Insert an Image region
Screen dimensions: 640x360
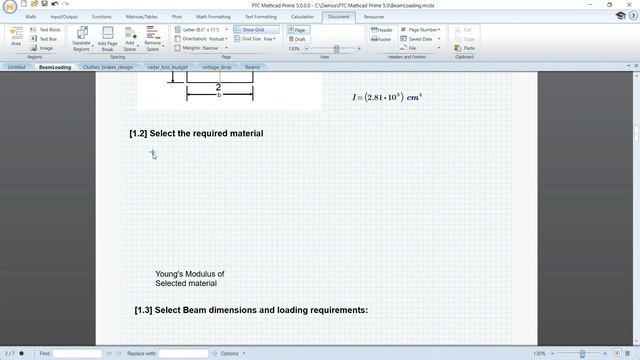[42, 48]
